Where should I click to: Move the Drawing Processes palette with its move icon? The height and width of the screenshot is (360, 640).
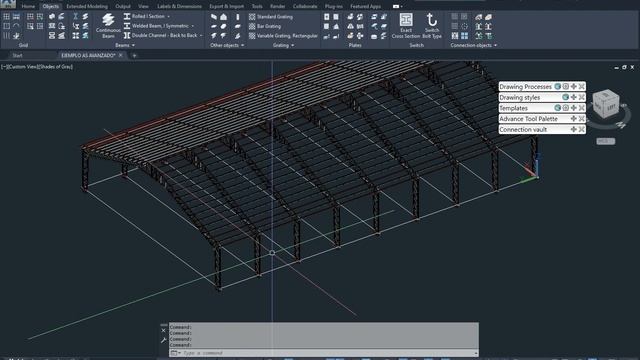pos(573,87)
